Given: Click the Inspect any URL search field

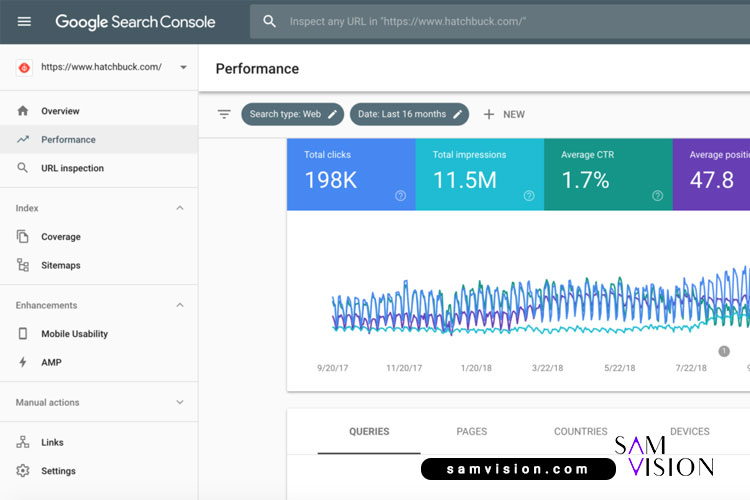Looking at the screenshot, I should (500, 22).
